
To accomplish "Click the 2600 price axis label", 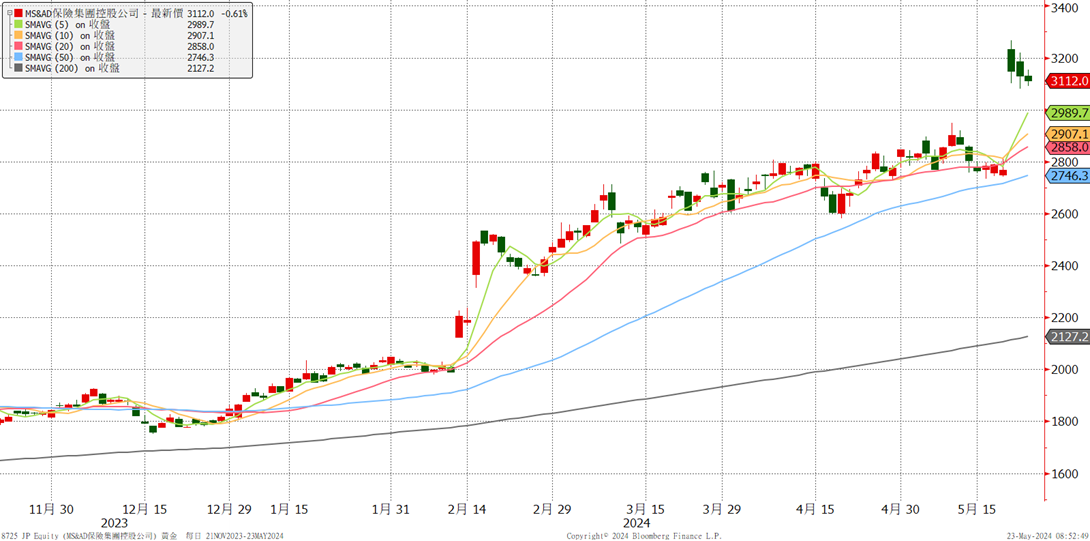I will pos(1066,214).
